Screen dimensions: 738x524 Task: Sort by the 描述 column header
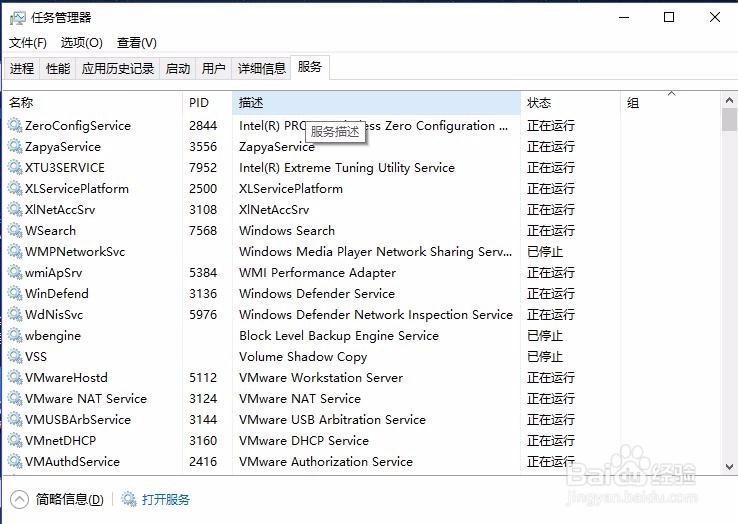(377, 103)
